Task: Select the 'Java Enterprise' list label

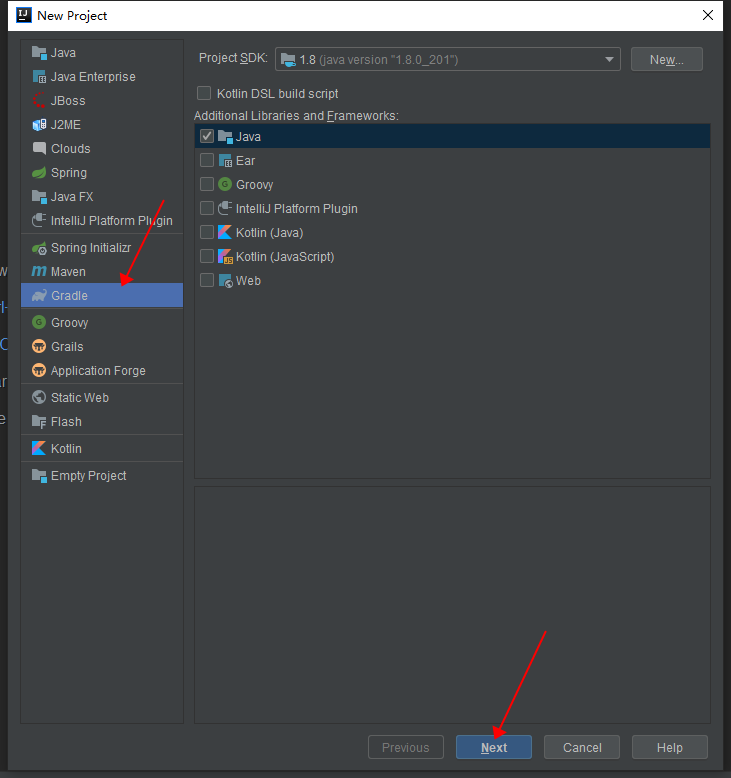Action: 93,77
